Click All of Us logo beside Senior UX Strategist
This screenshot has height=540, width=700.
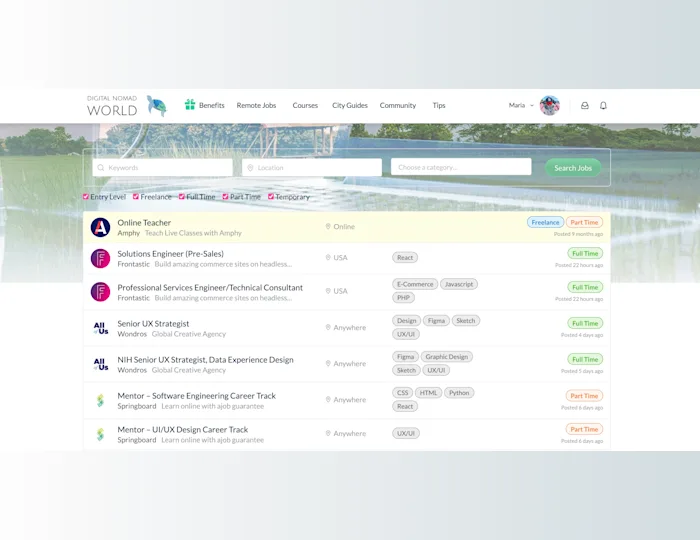click(x=100, y=328)
